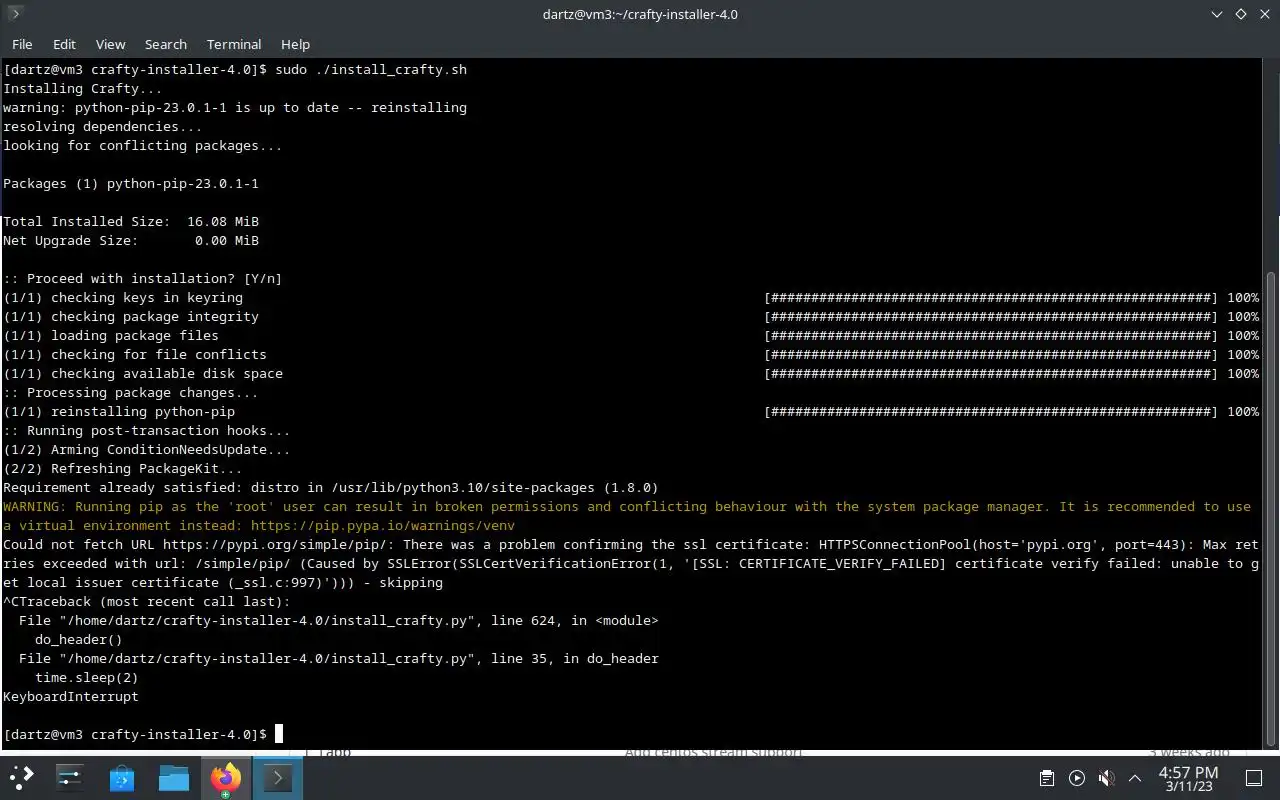The height and width of the screenshot is (800, 1280).
Task: Open the clipboard tray icon
Action: [x=1046, y=778]
